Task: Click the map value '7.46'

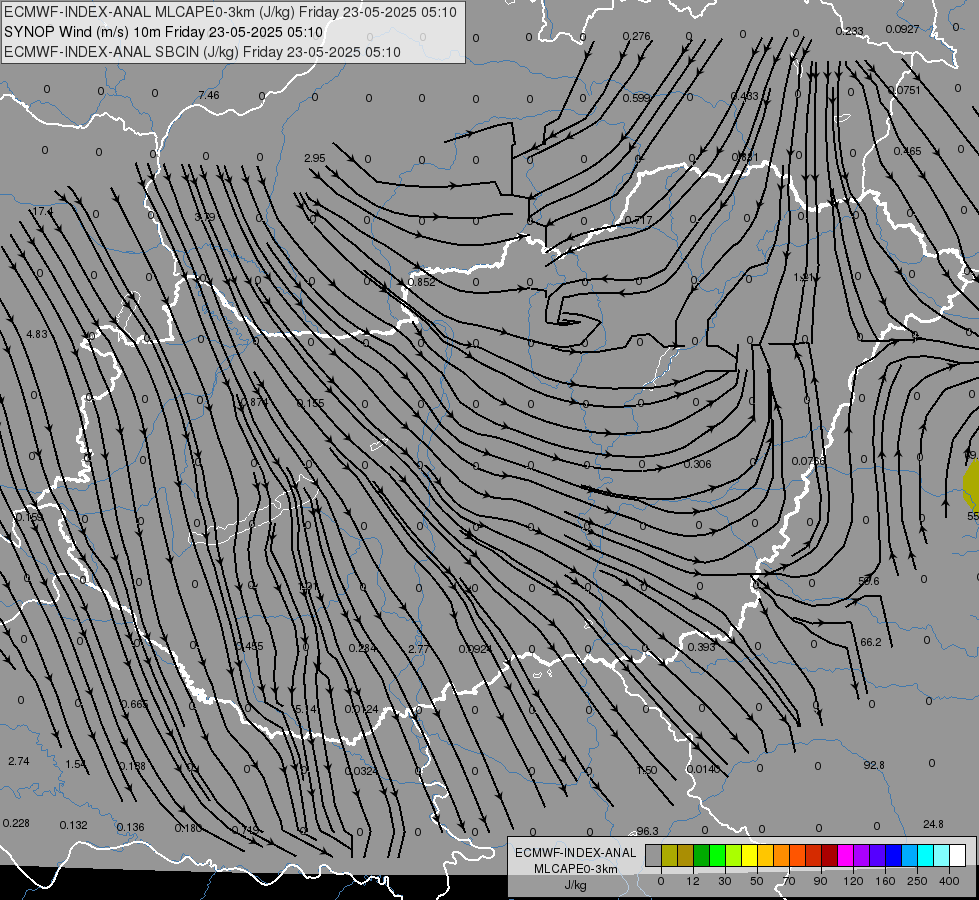Action: [209, 95]
